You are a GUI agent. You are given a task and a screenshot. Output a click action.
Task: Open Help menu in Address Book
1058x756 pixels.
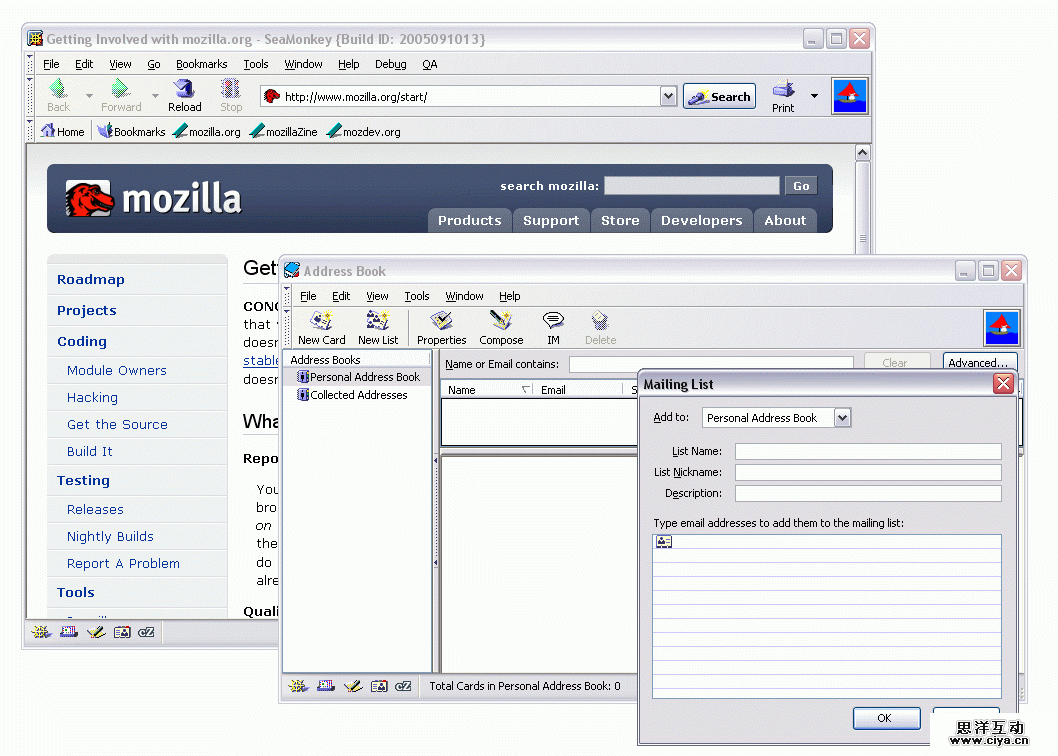[x=509, y=296]
